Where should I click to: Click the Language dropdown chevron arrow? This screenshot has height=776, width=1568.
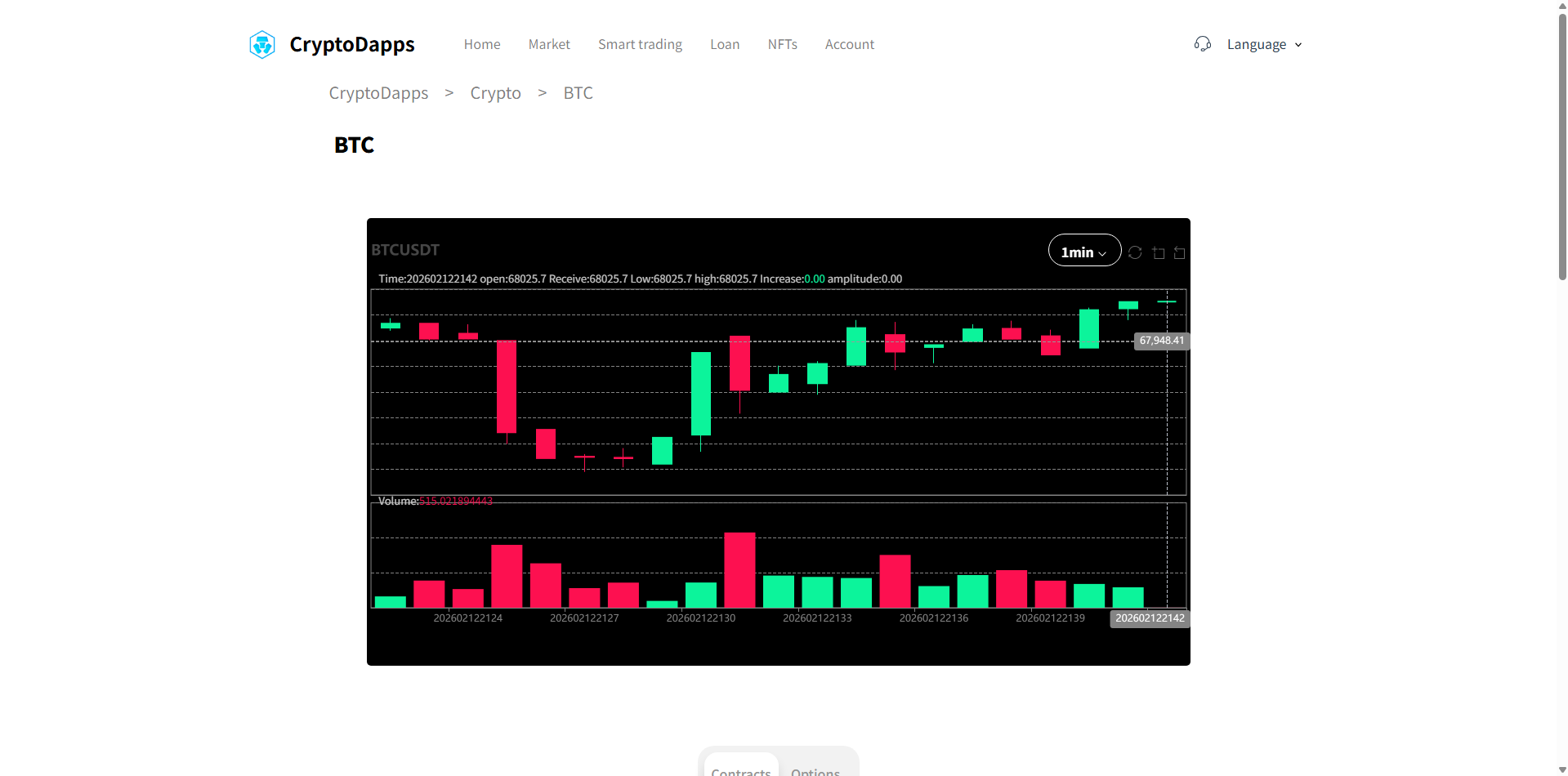click(x=1298, y=45)
